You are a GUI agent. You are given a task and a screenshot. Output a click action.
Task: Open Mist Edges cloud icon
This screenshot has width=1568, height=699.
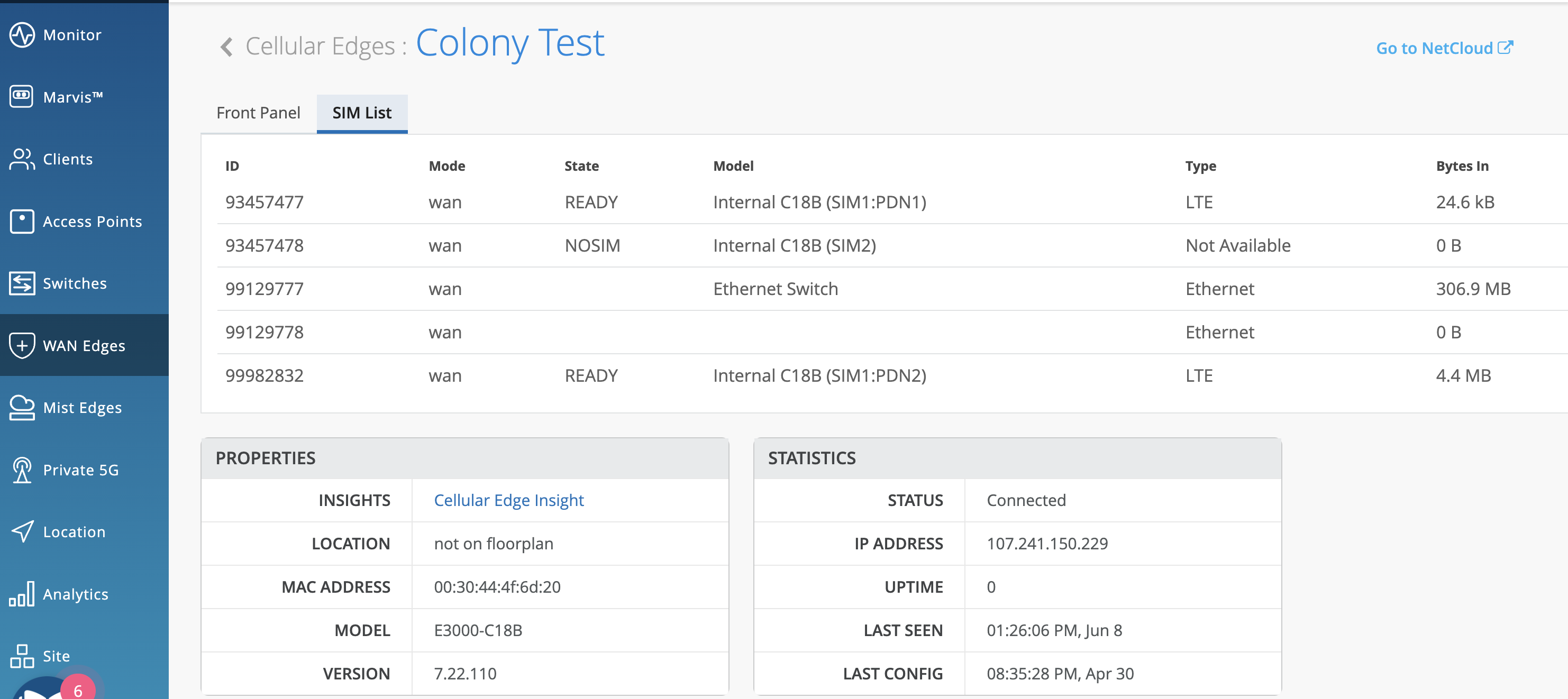(x=22, y=407)
